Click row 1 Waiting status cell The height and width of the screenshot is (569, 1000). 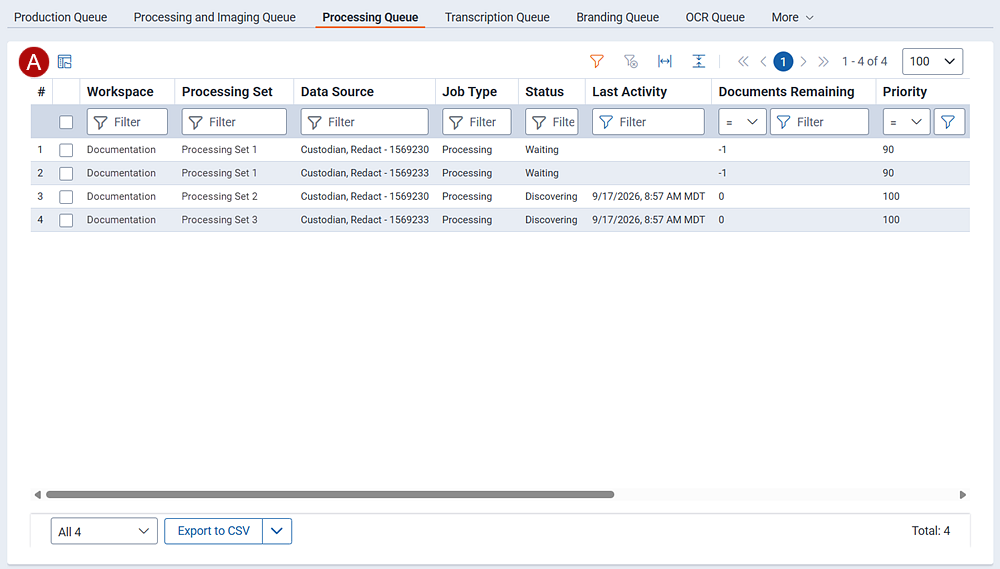541,150
